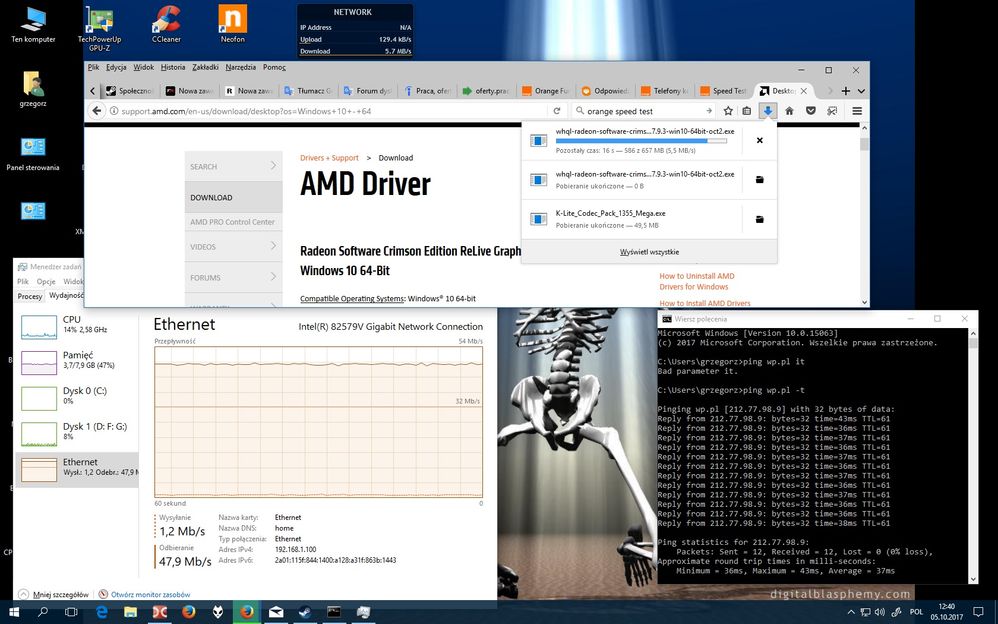Expand the VIDEOS section in AMD sidebar
This screenshot has width=998, height=624.
(x=274, y=245)
